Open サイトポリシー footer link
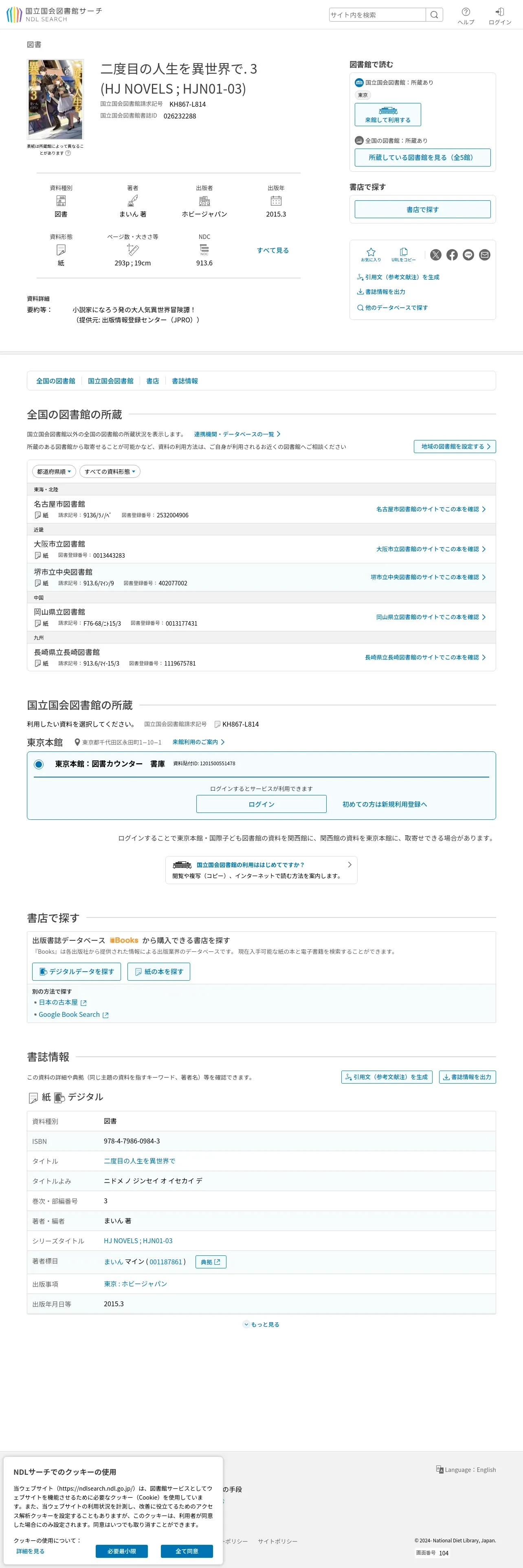Image resolution: width=523 pixels, height=1568 pixels. [278, 1541]
